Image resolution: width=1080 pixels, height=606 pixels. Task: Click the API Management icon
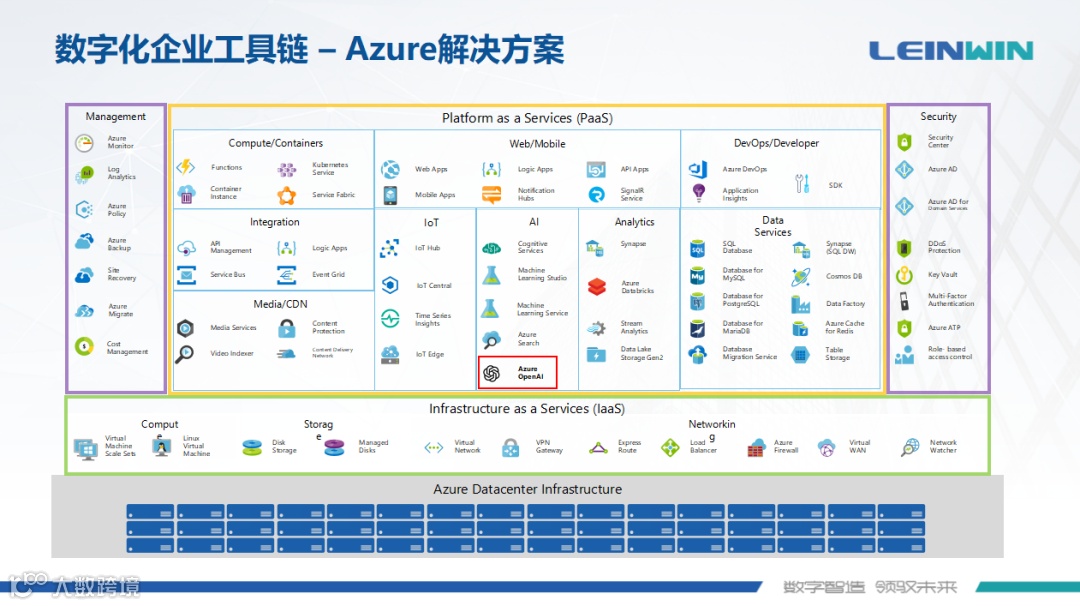click(187, 248)
